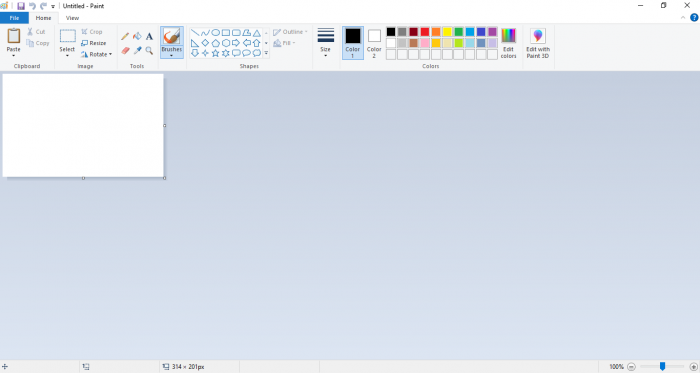The height and width of the screenshot is (373, 700).
Task: Open the Brushes dropdown arrow
Action: tap(172, 56)
